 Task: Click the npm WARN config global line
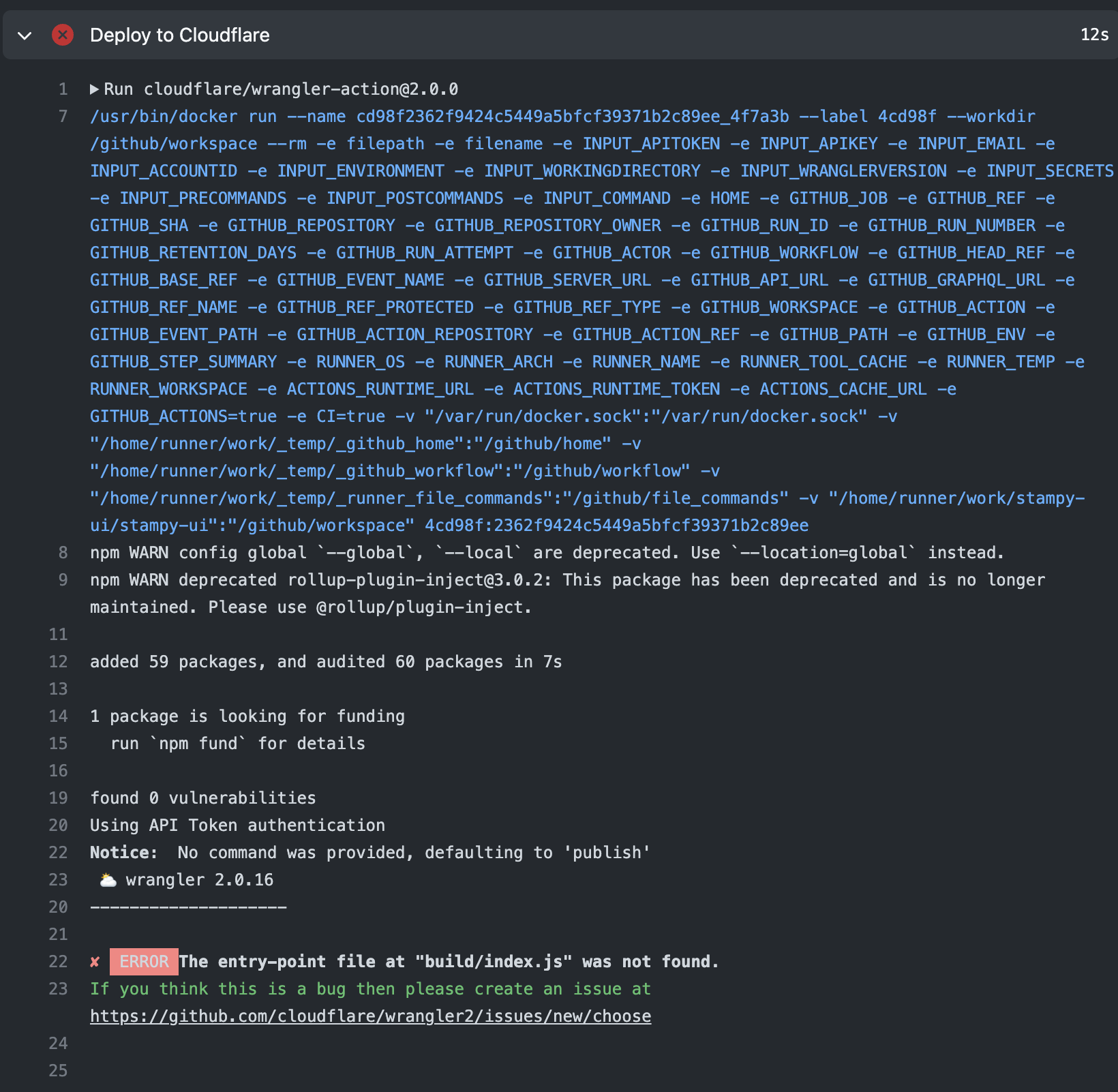[547, 553]
